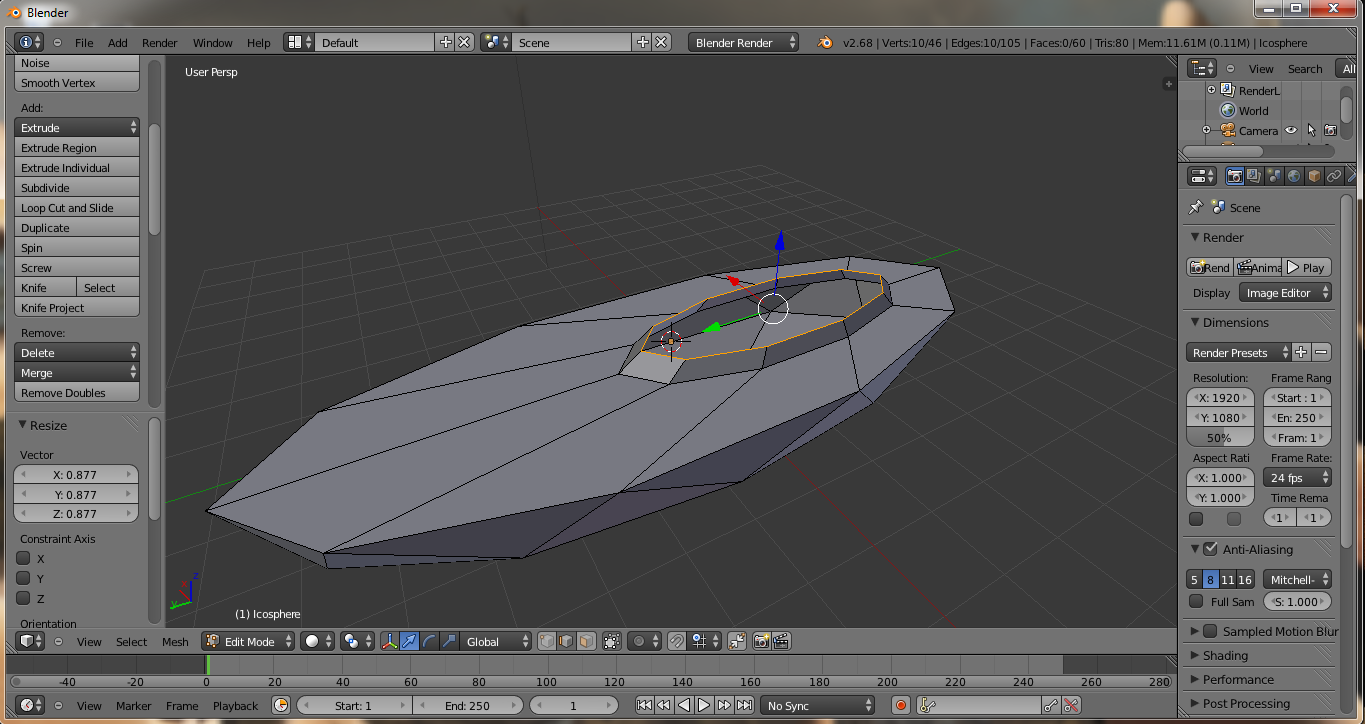Click the OpenGL render image camera icon
1365x724 pixels.
pos(762,641)
